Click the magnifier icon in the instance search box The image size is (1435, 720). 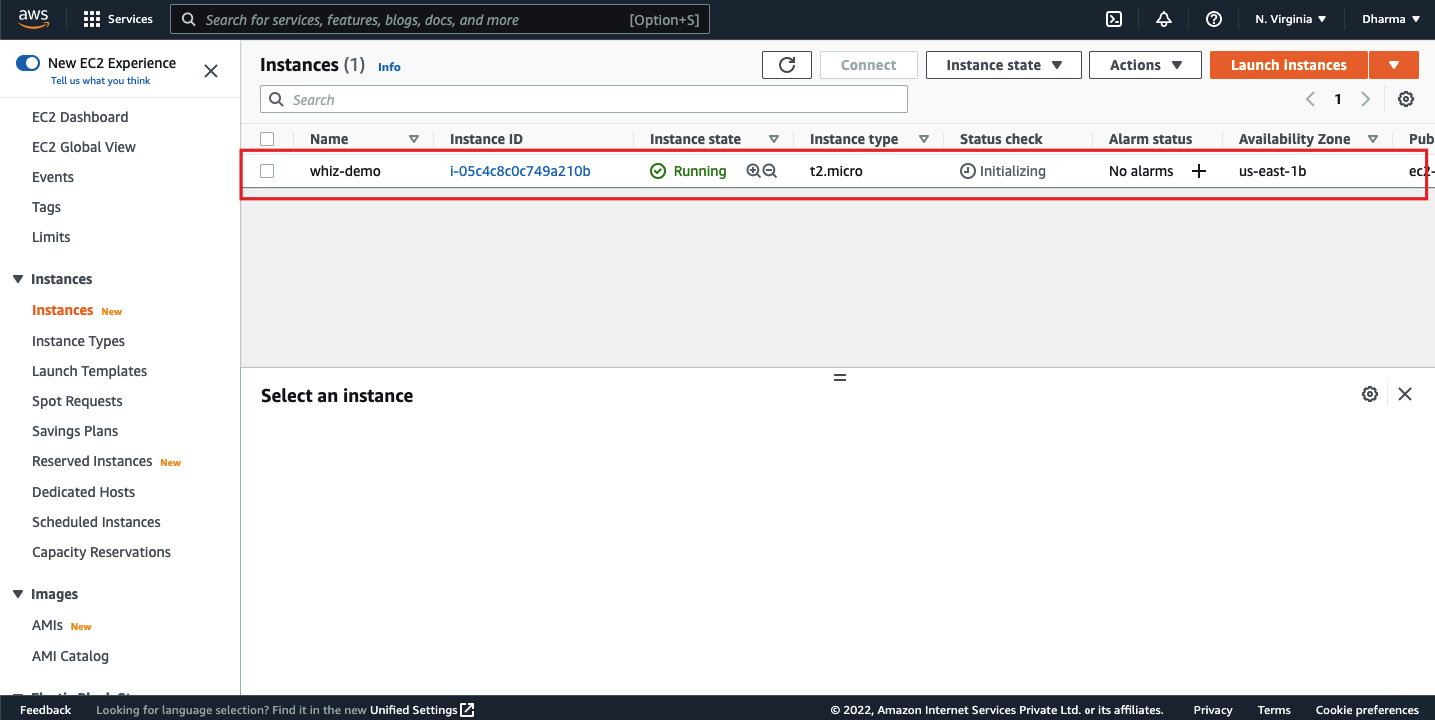[275, 100]
